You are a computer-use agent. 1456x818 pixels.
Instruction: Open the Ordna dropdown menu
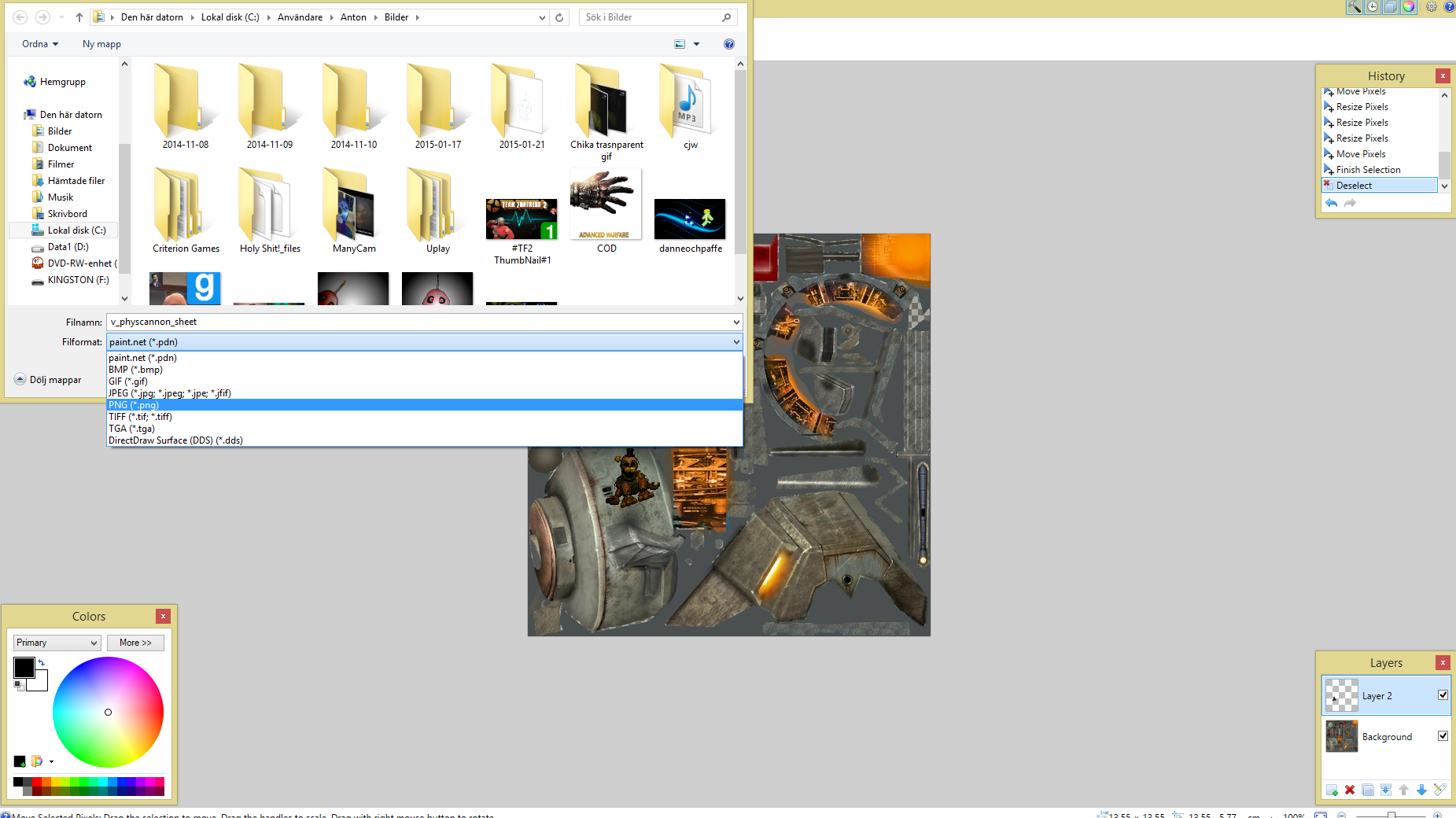[x=40, y=44]
